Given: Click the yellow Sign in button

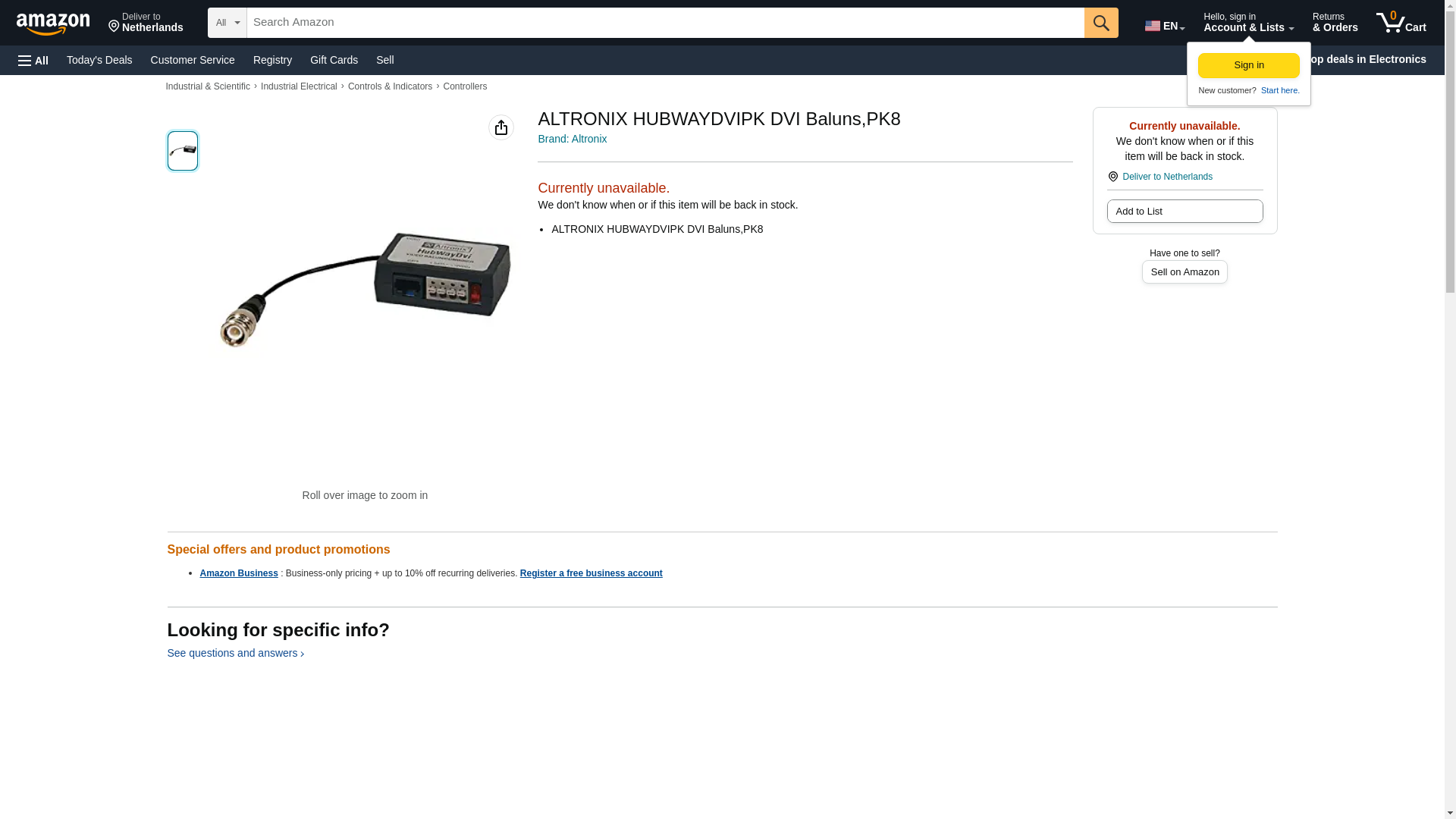Looking at the screenshot, I should [1249, 65].
